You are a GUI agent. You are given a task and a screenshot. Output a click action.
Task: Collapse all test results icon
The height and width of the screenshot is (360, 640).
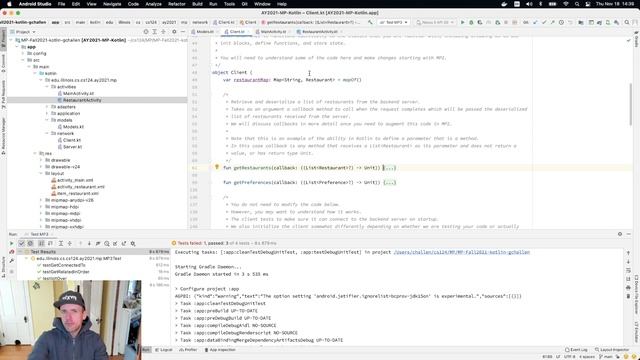pyautogui.click(x=69, y=243)
